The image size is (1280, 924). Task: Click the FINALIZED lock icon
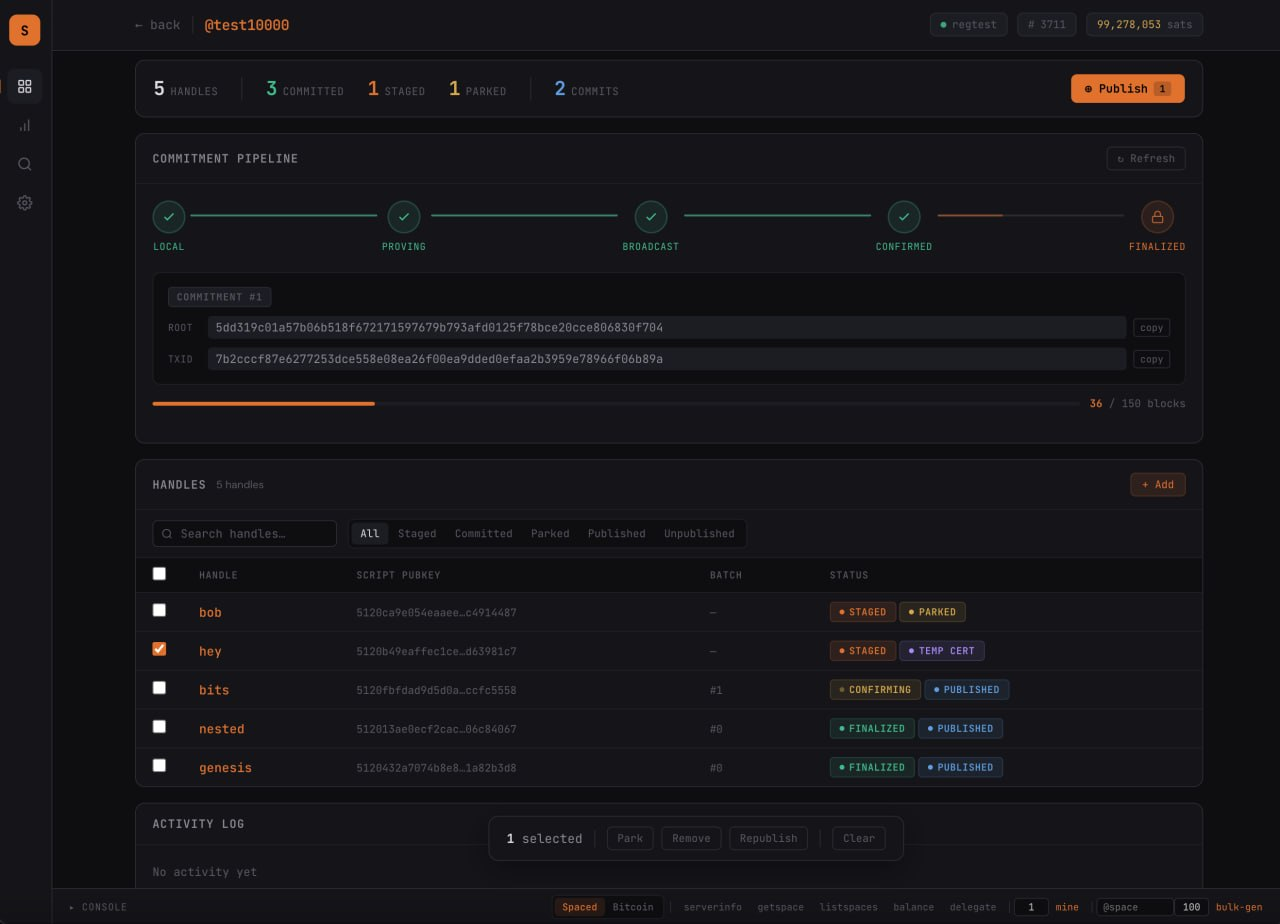tap(1157, 216)
